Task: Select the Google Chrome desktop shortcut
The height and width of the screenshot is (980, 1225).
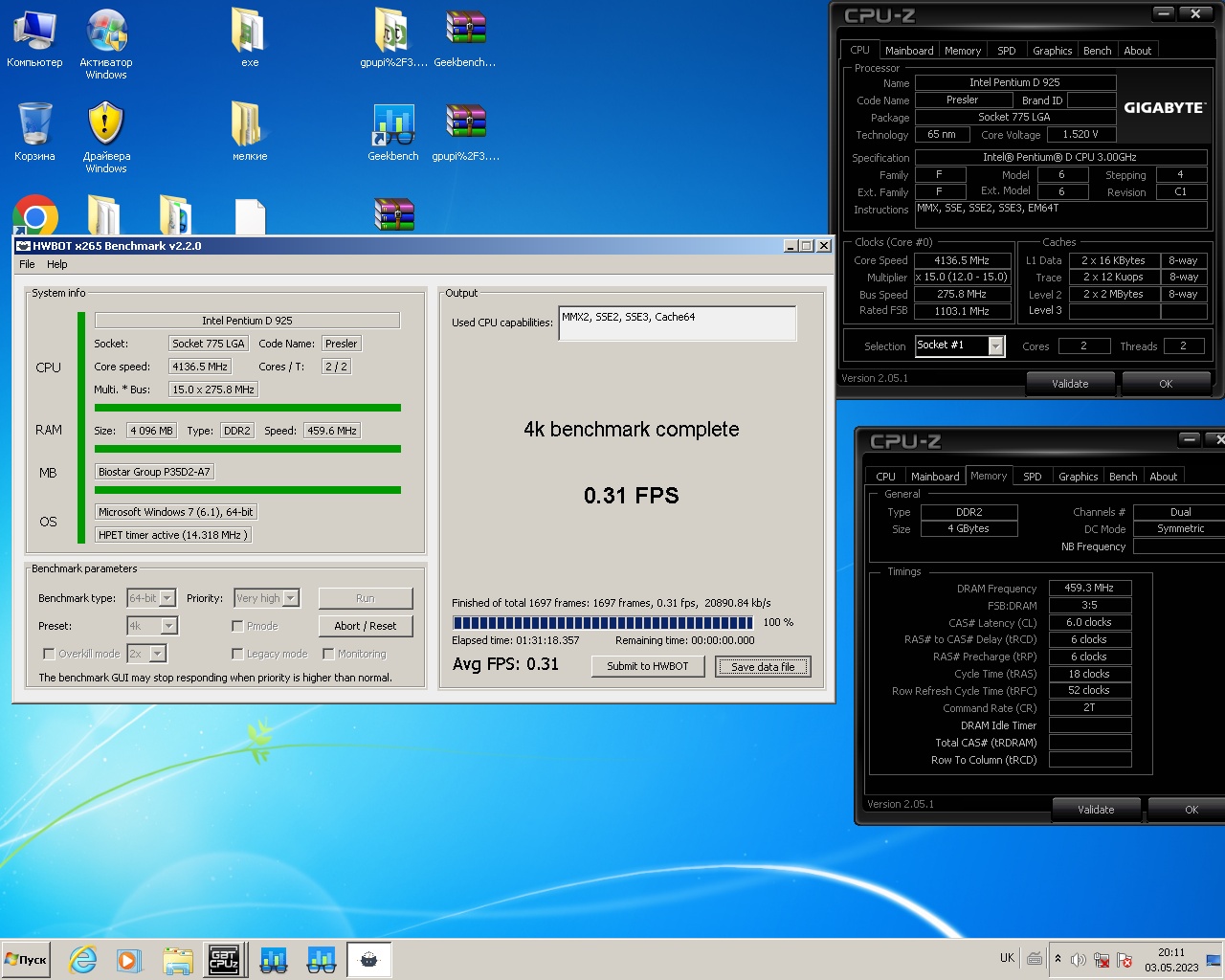Action: point(35,215)
